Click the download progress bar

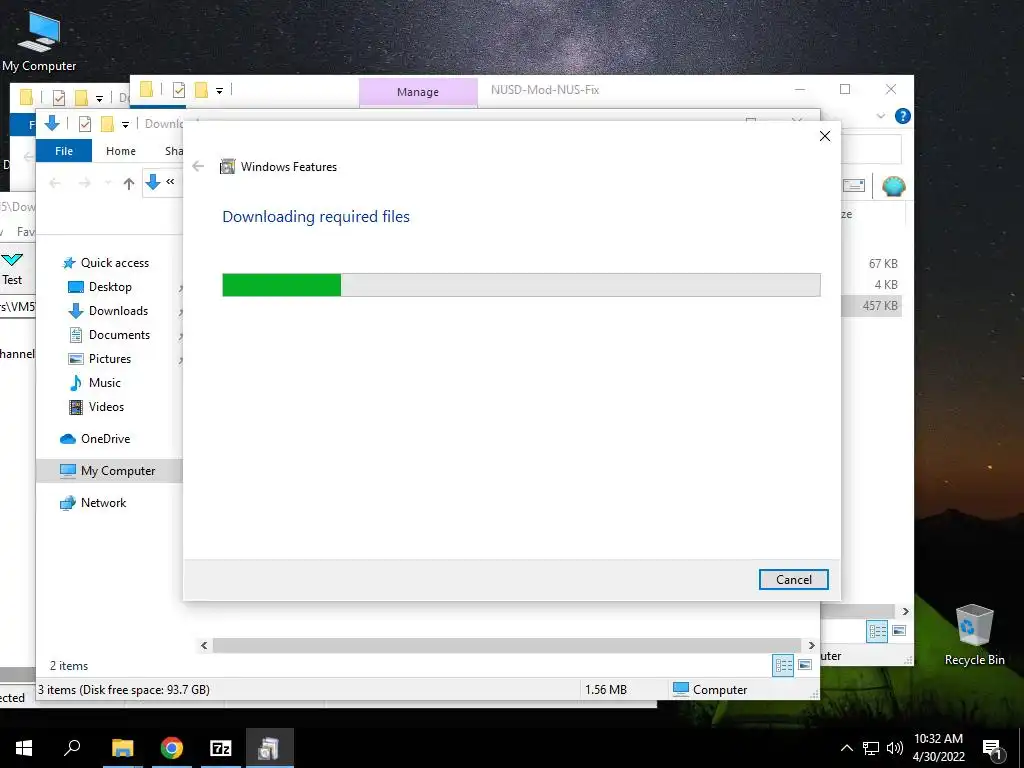tap(521, 285)
